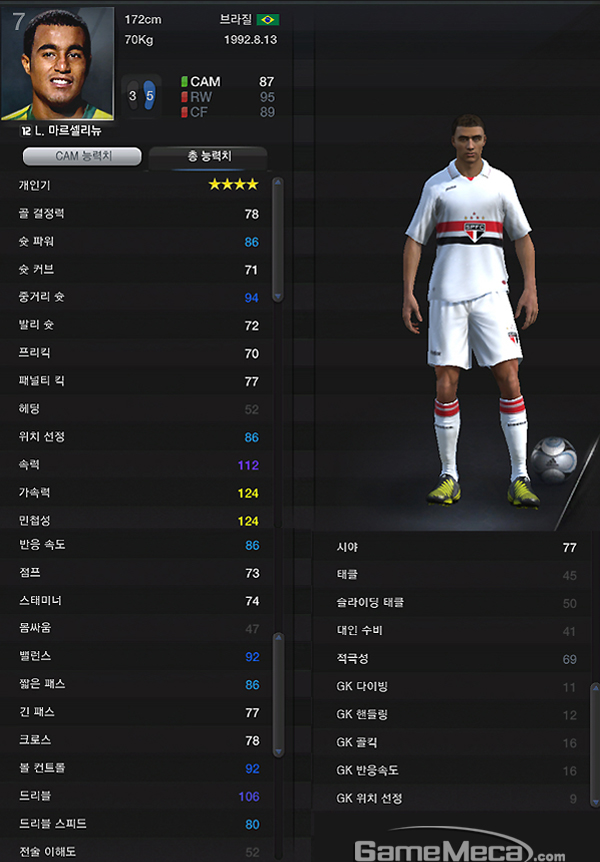Click the player portrait photo
Viewport: 600px width, 862px height.
click(x=58, y=63)
